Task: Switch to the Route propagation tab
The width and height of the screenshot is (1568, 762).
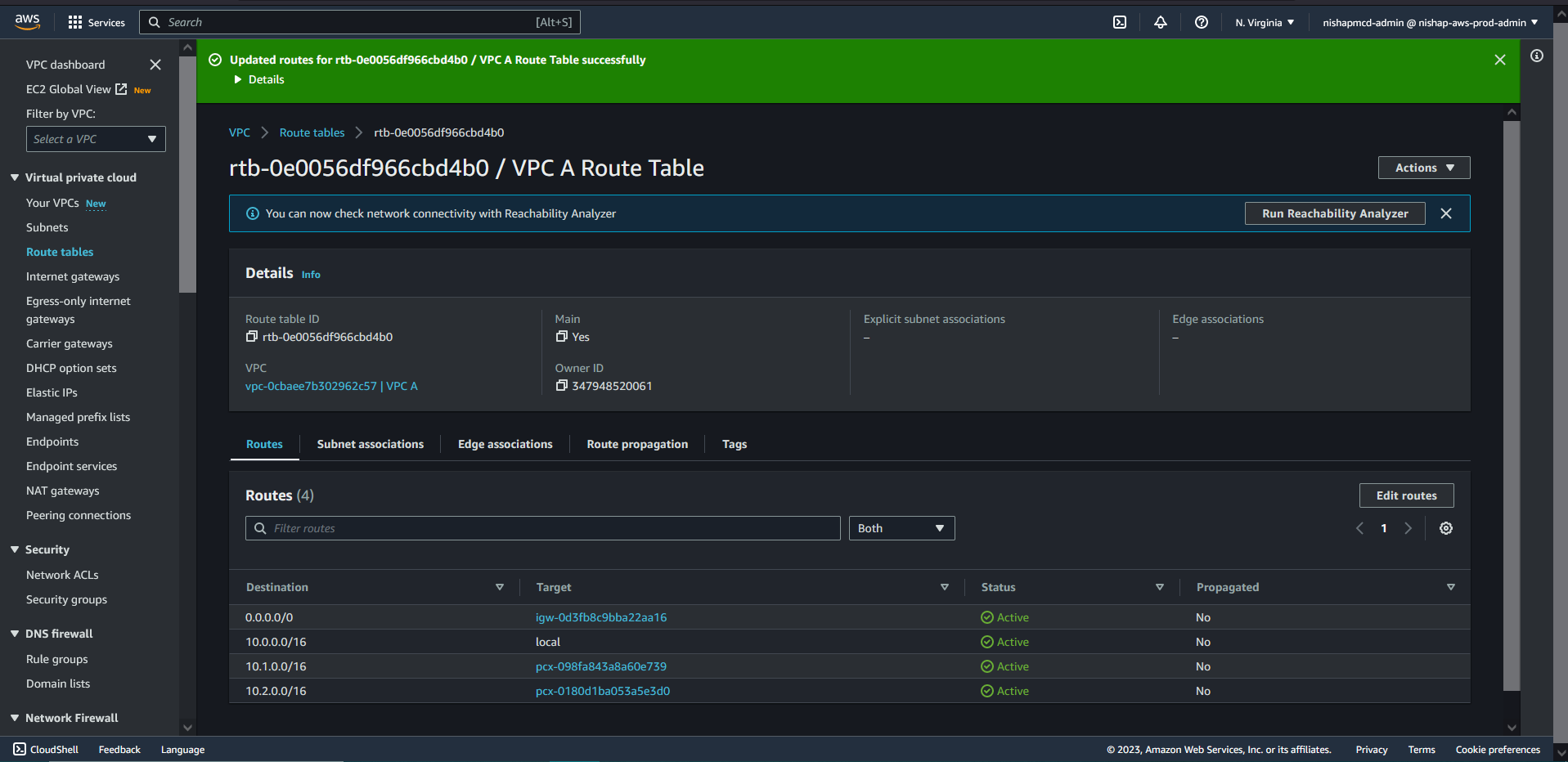Action: (636, 444)
